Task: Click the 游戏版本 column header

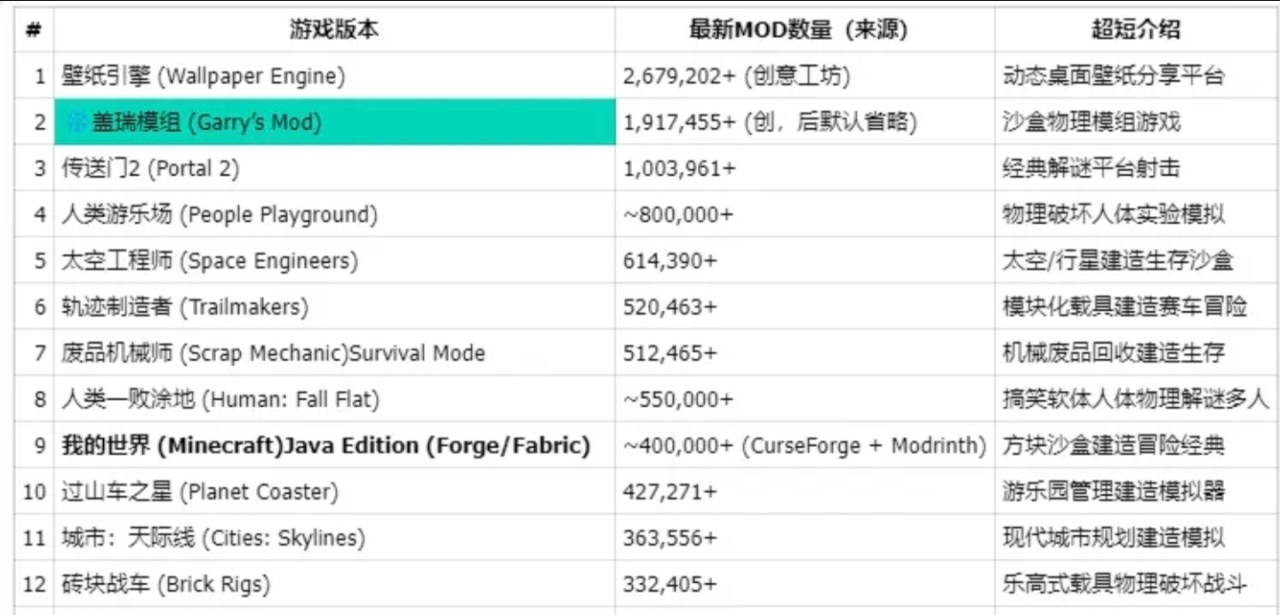Action: (x=334, y=30)
